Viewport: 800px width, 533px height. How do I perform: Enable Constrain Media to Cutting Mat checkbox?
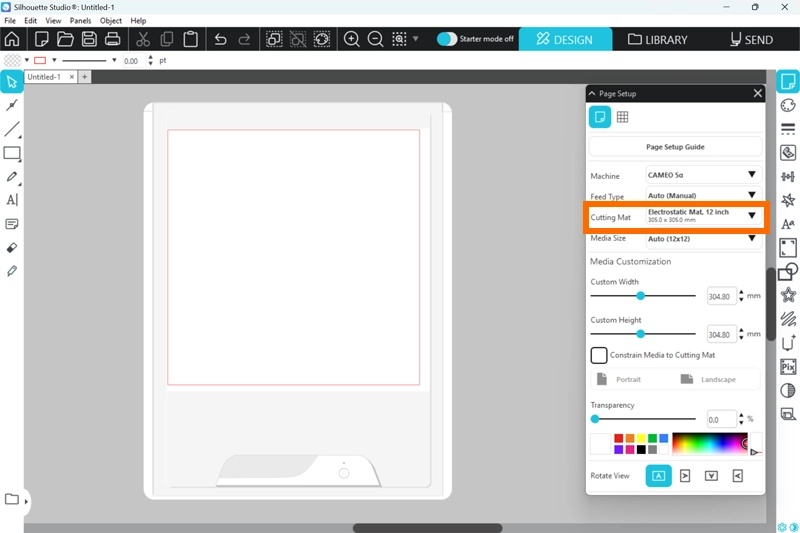pyautogui.click(x=599, y=355)
